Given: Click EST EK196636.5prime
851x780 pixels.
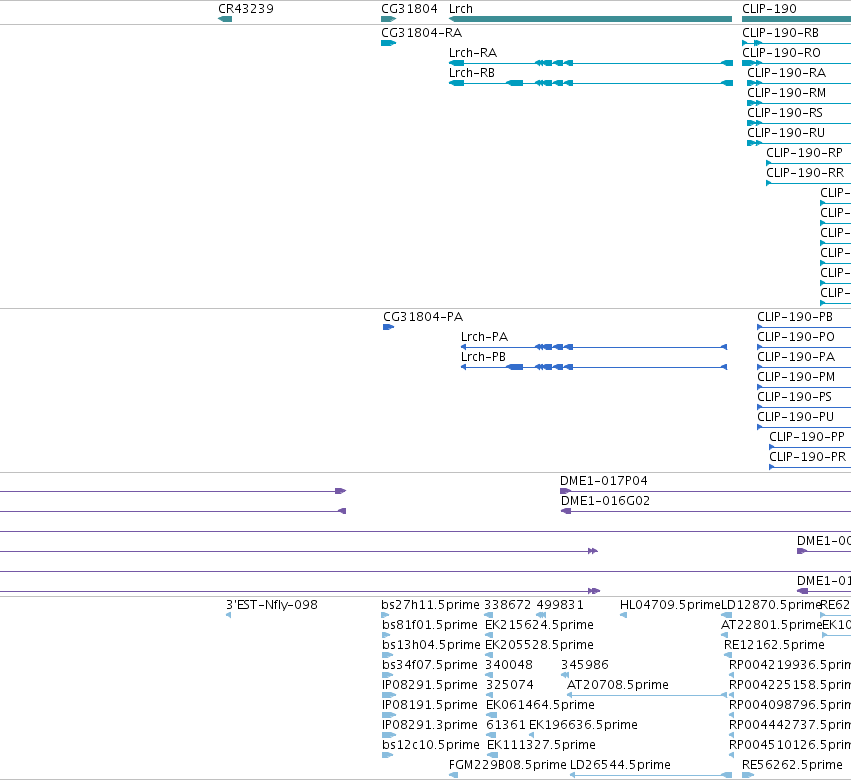Looking at the screenshot, I should (583, 726).
